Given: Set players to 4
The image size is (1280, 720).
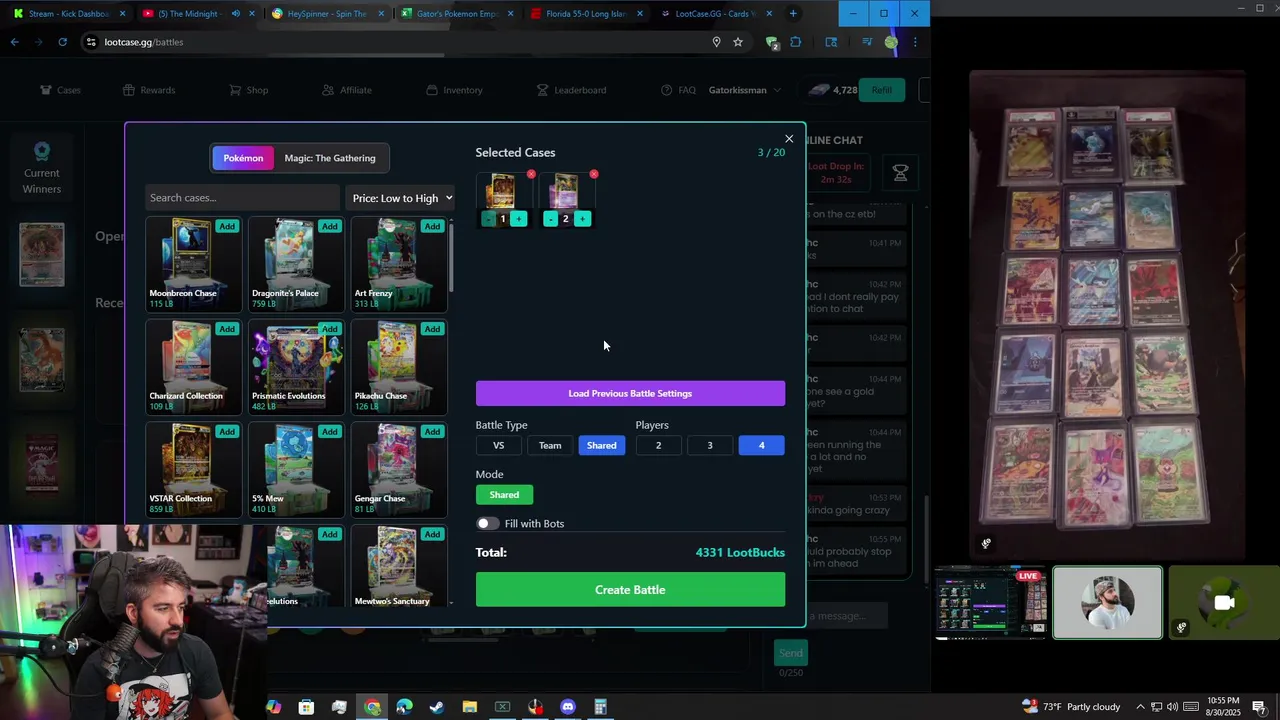Looking at the screenshot, I should tap(762, 446).
